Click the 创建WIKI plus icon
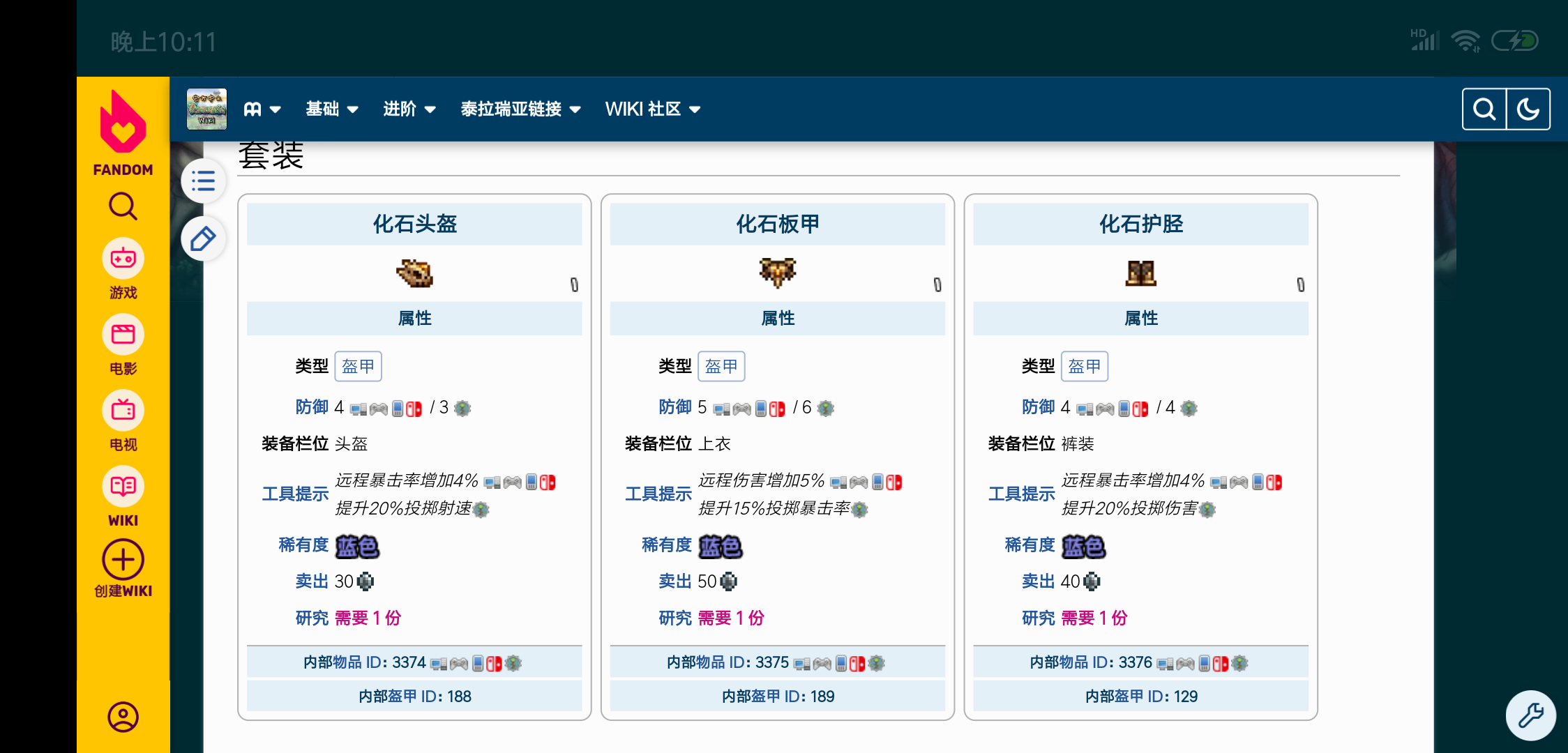1568x753 pixels. click(123, 560)
